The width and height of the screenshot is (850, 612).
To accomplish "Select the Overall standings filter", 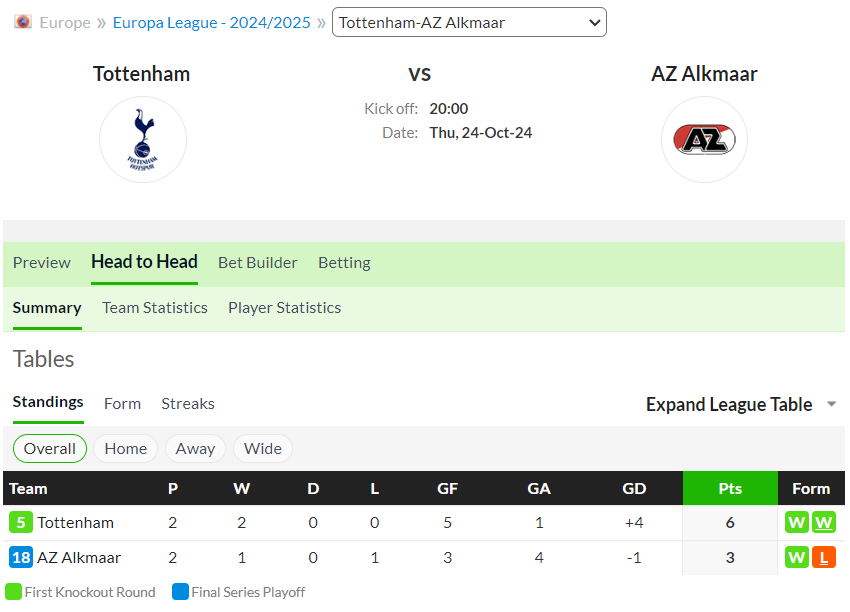I will 50,449.
